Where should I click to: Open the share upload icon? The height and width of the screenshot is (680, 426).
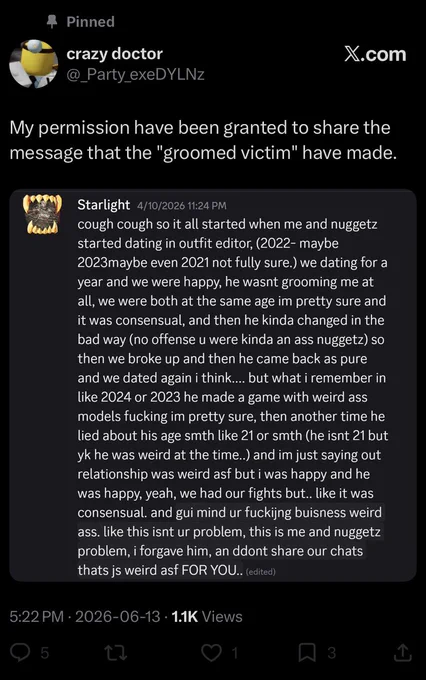(x=402, y=653)
